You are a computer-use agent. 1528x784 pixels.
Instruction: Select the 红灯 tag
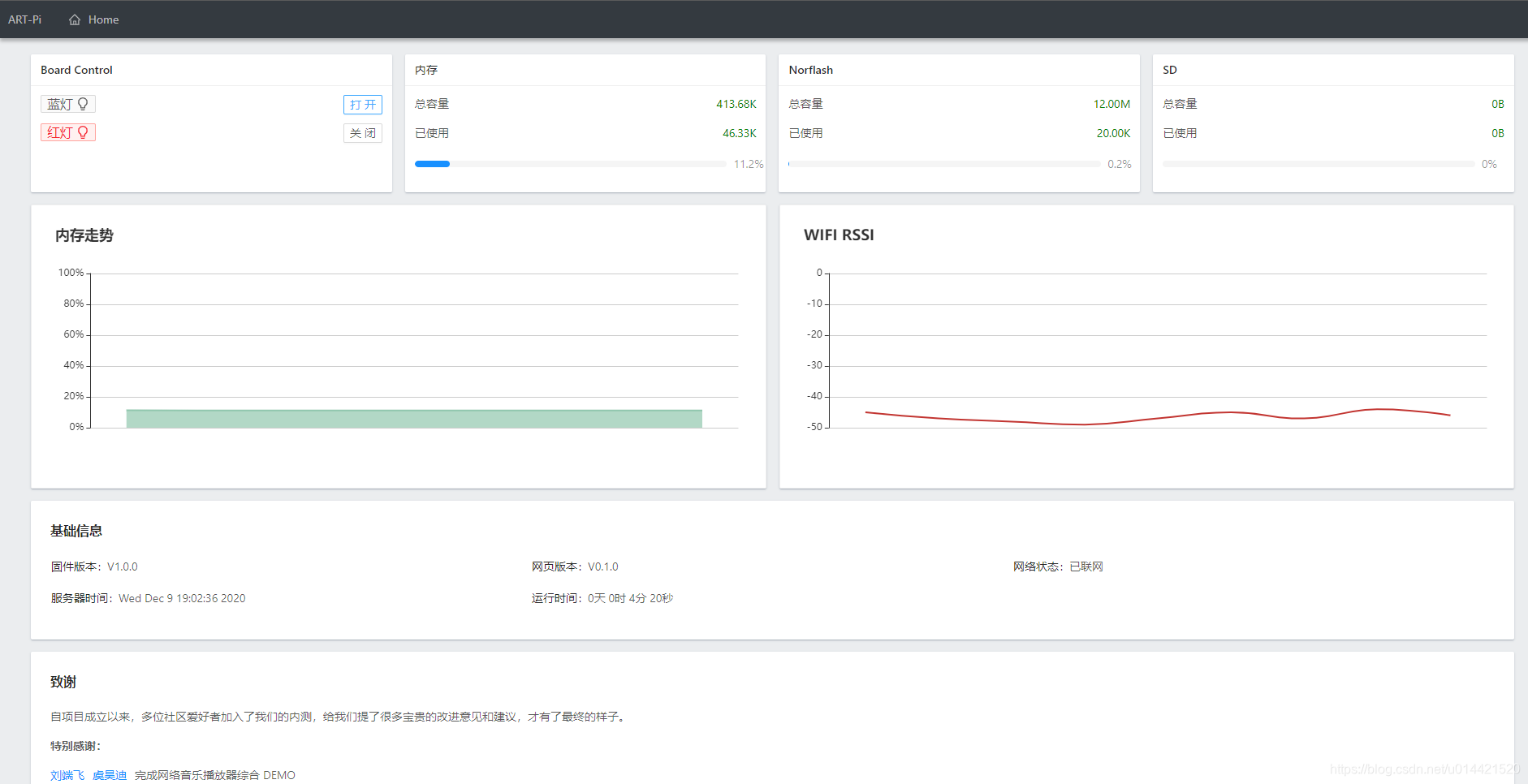coord(68,132)
